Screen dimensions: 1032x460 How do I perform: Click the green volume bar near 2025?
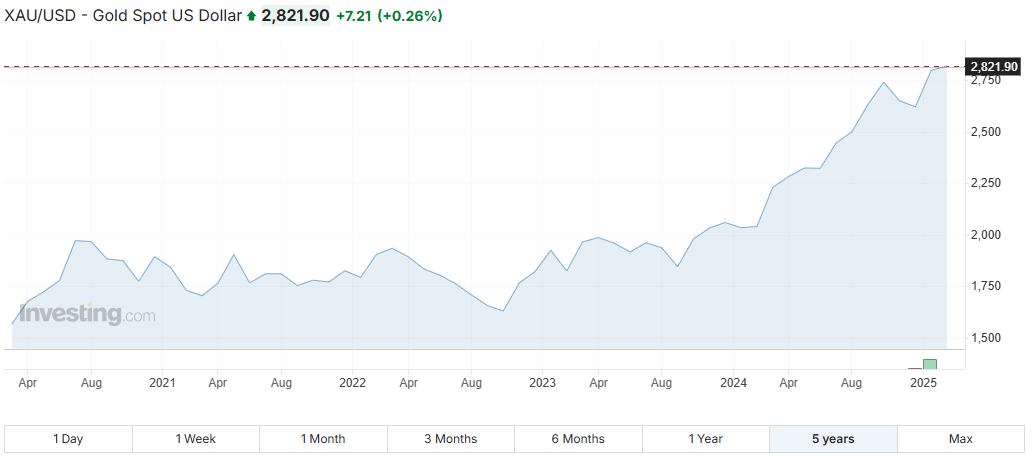[x=930, y=364]
